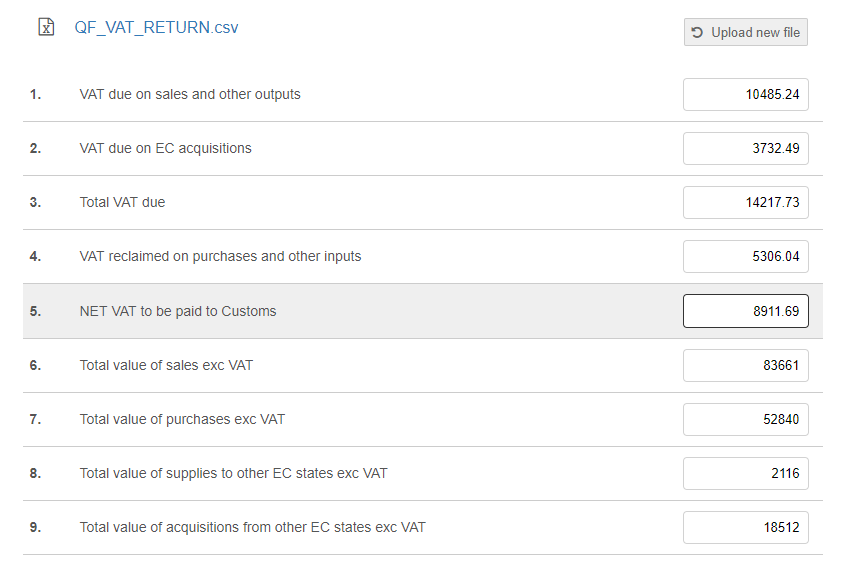
Task: Open the QF_VAT_RETURN.csv file link
Action: (156, 28)
